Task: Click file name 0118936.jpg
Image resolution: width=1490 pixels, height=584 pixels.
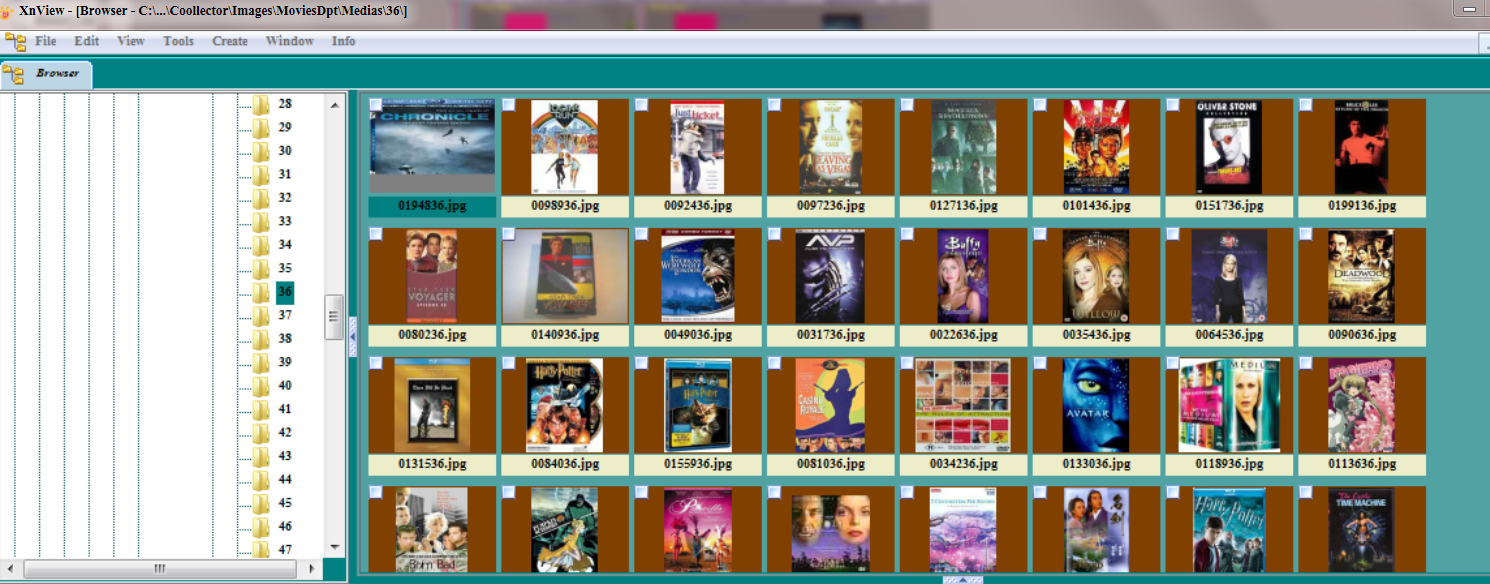Action: pos(1230,464)
